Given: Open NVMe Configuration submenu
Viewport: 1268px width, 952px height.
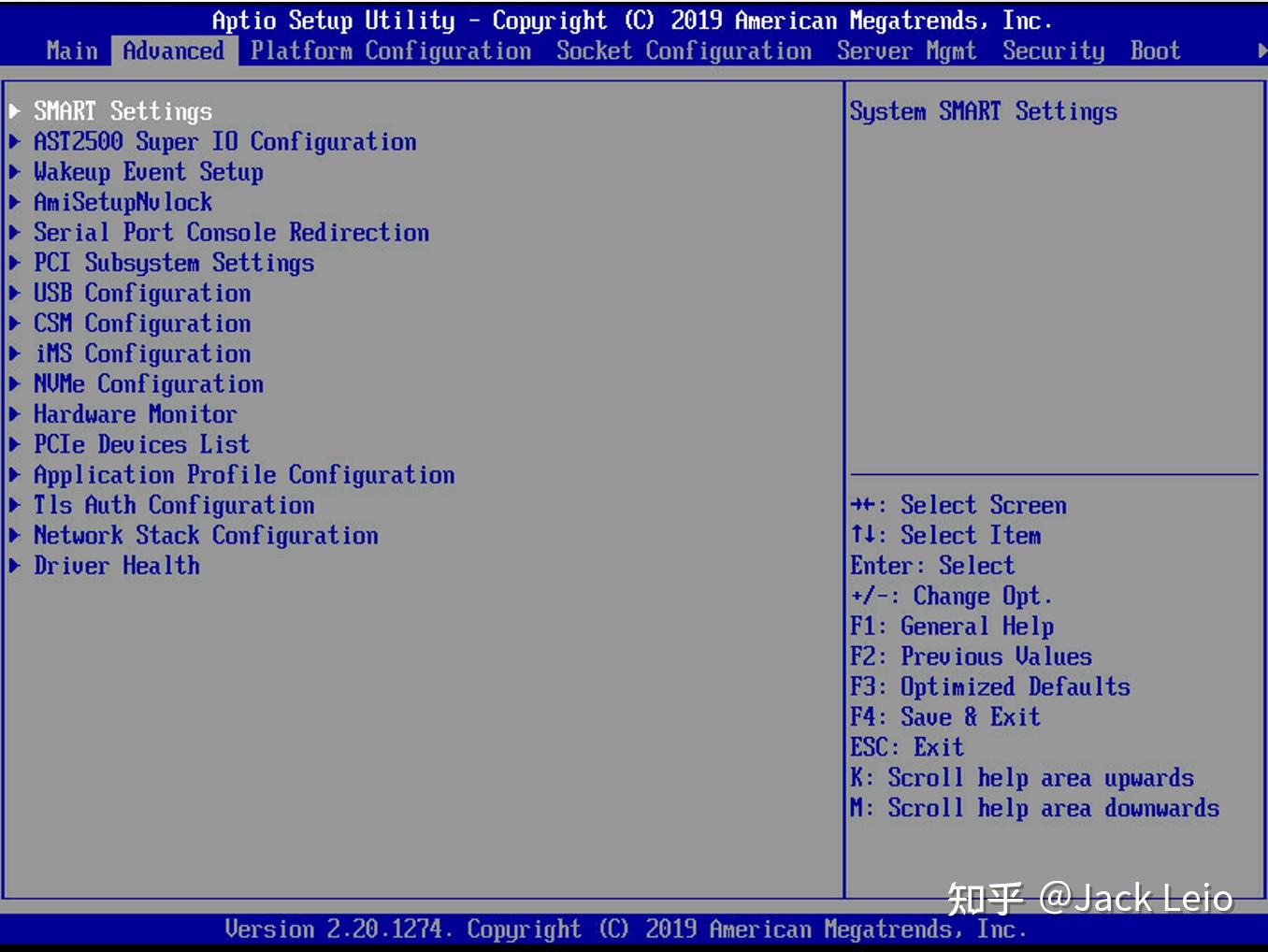Looking at the screenshot, I should (149, 383).
